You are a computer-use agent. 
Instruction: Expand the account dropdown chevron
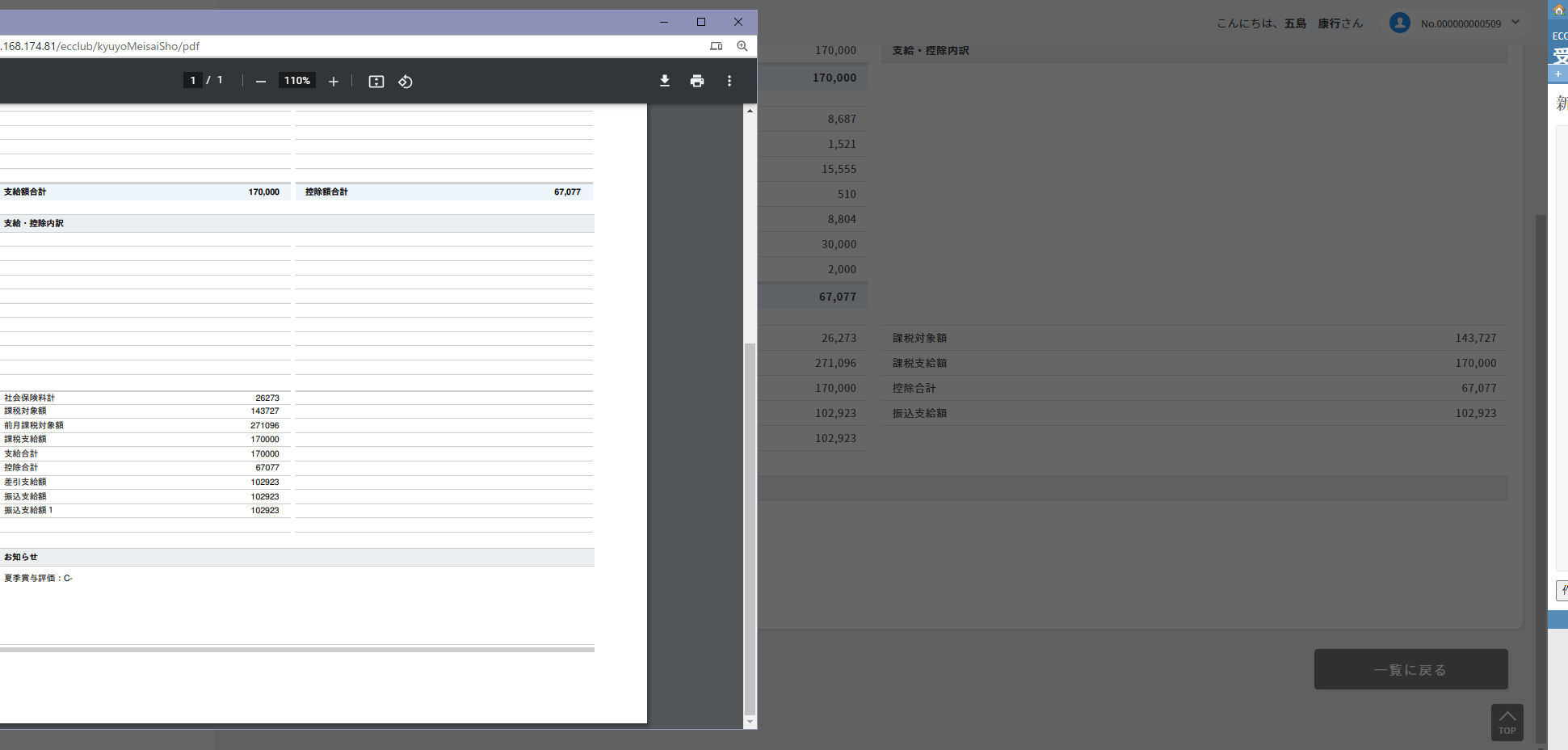pos(1515,23)
